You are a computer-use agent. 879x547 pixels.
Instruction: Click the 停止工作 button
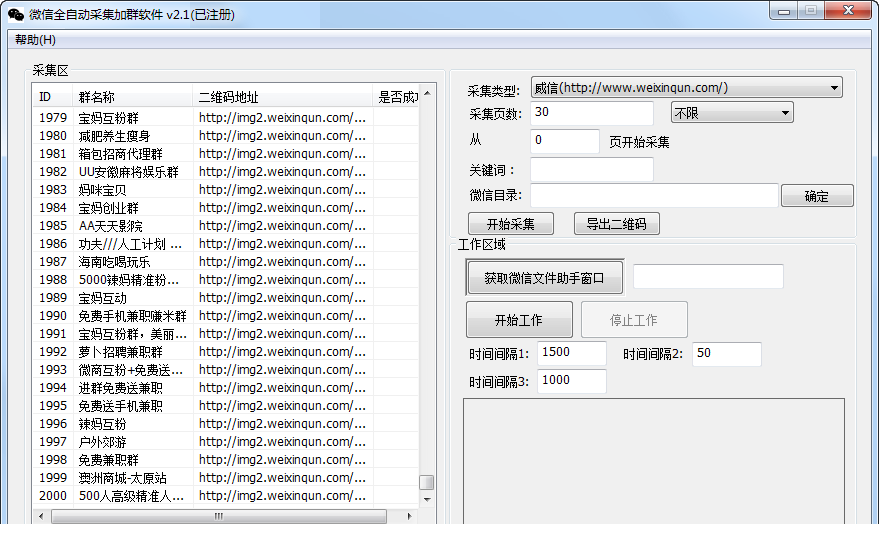pos(634,319)
